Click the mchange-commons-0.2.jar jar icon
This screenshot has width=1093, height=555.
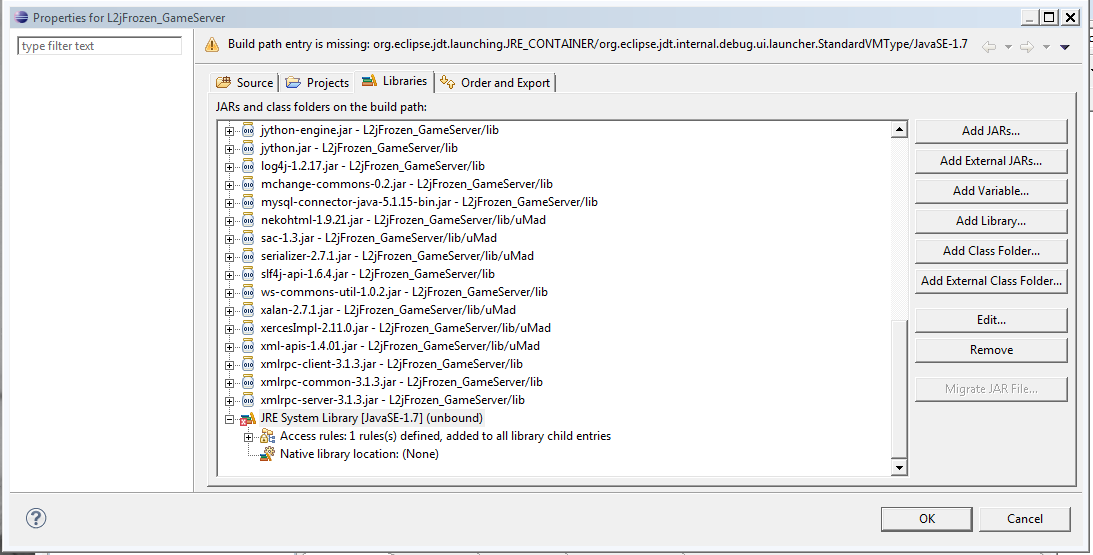coord(248,184)
